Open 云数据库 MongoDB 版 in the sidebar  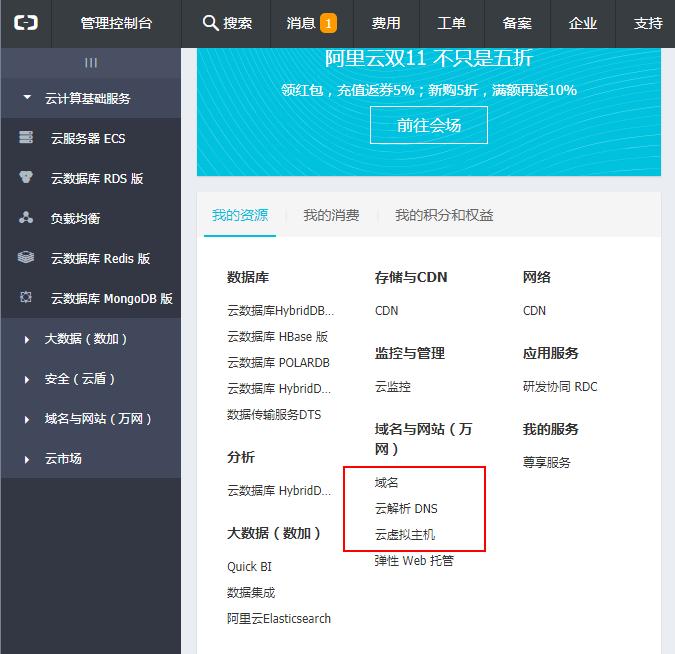(111, 298)
